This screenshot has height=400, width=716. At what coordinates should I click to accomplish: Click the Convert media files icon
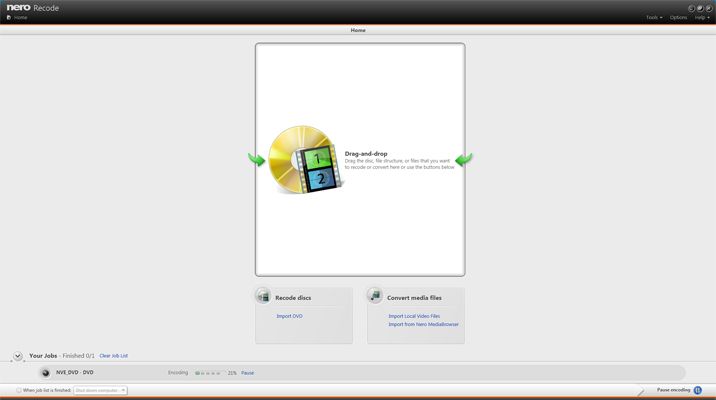point(375,296)
